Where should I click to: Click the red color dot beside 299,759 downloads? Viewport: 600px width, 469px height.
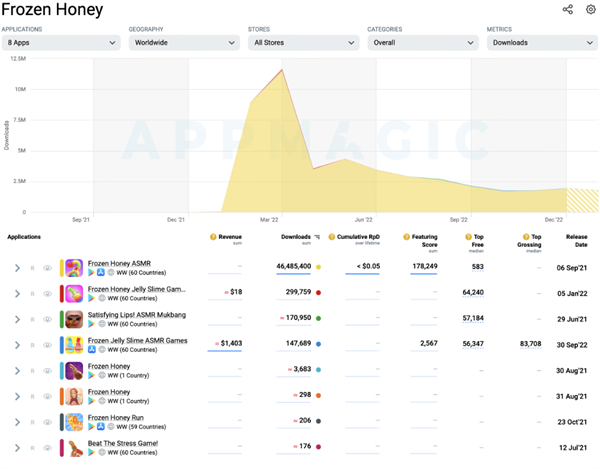318,293
